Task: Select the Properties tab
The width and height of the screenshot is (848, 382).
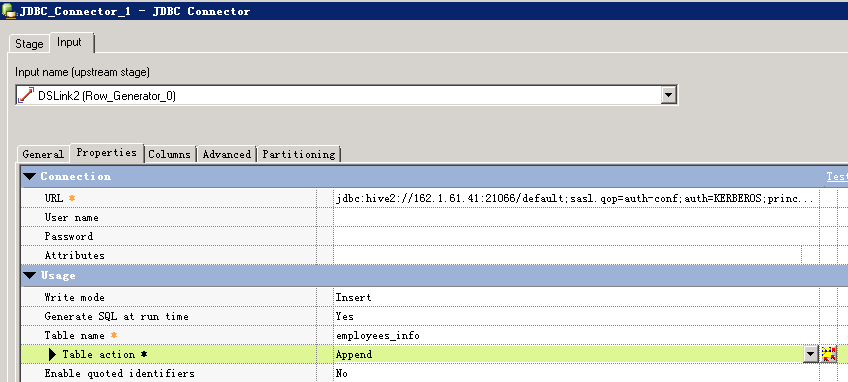Action: [106, 153]
